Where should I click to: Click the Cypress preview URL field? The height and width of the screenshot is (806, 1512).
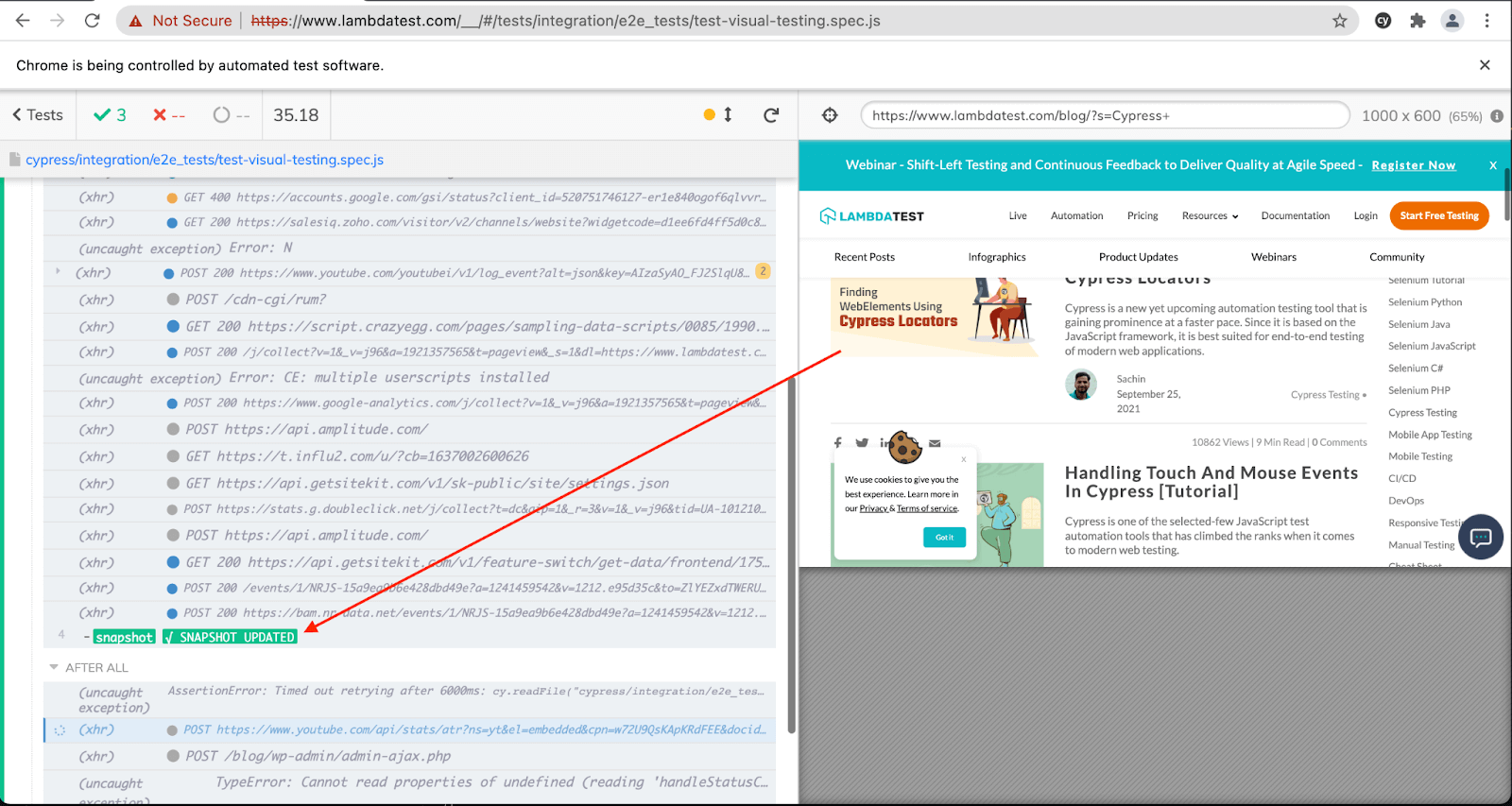(1105, 115)
